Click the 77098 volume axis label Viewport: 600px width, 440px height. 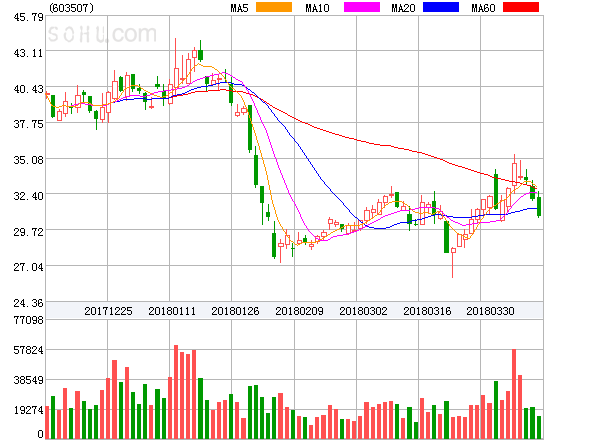click(28, 320)
